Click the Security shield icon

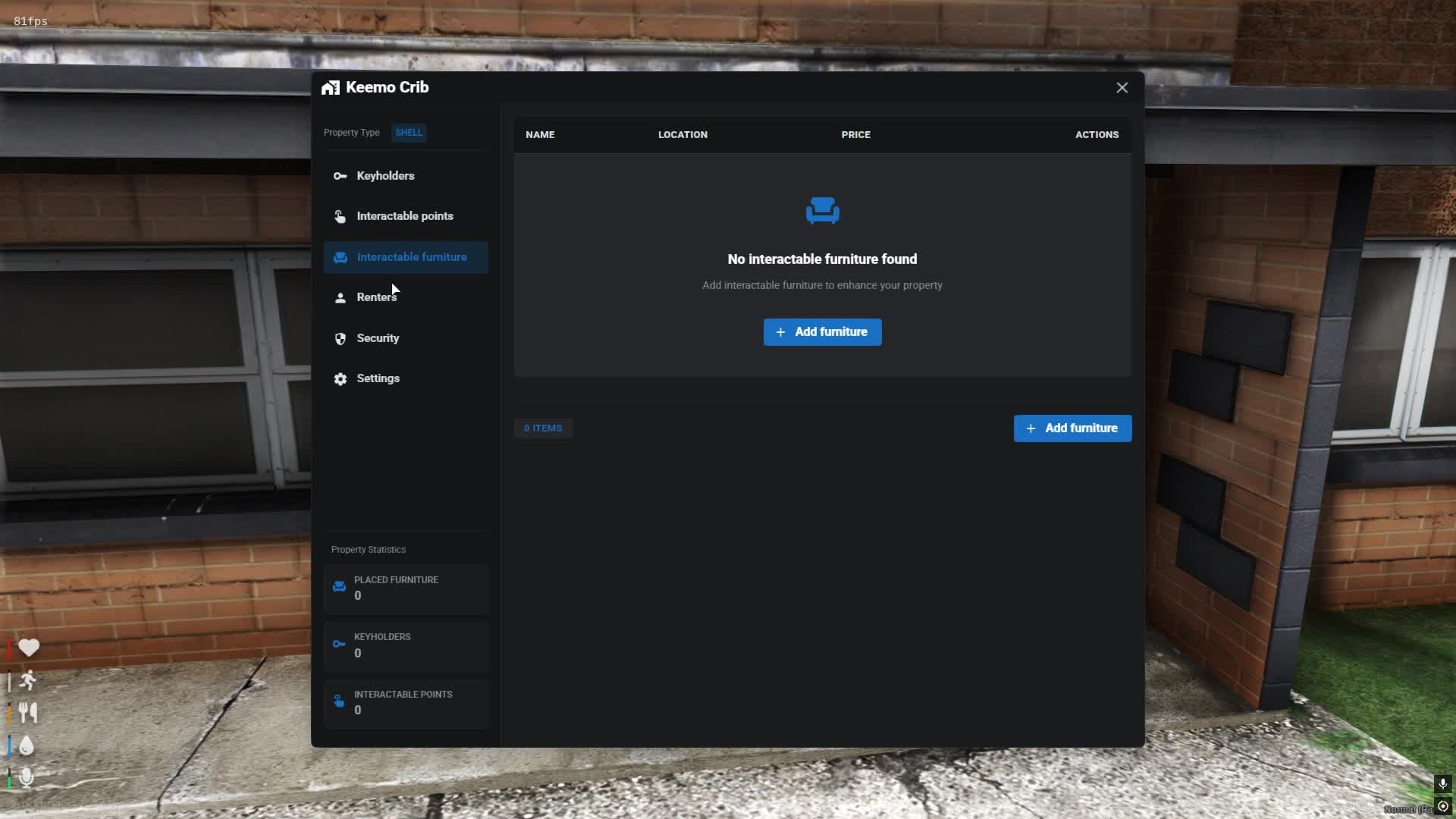click(340, 339)
